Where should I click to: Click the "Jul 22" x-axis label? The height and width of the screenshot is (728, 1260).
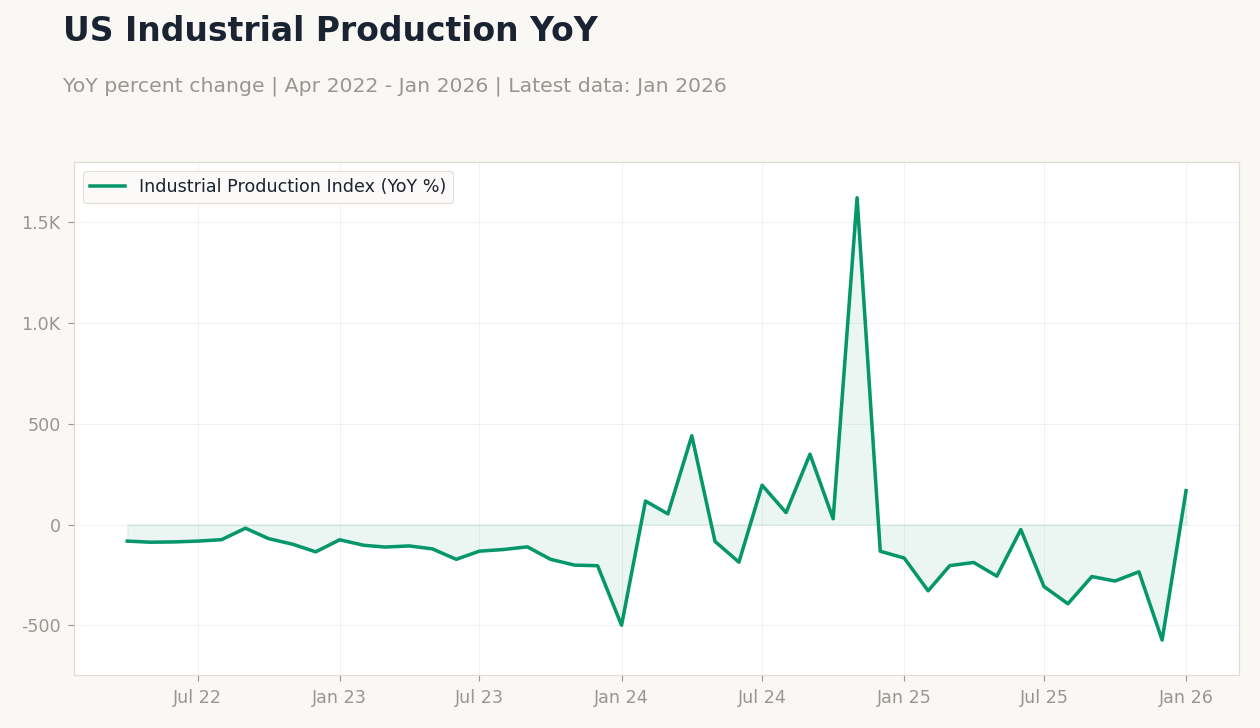197,698
